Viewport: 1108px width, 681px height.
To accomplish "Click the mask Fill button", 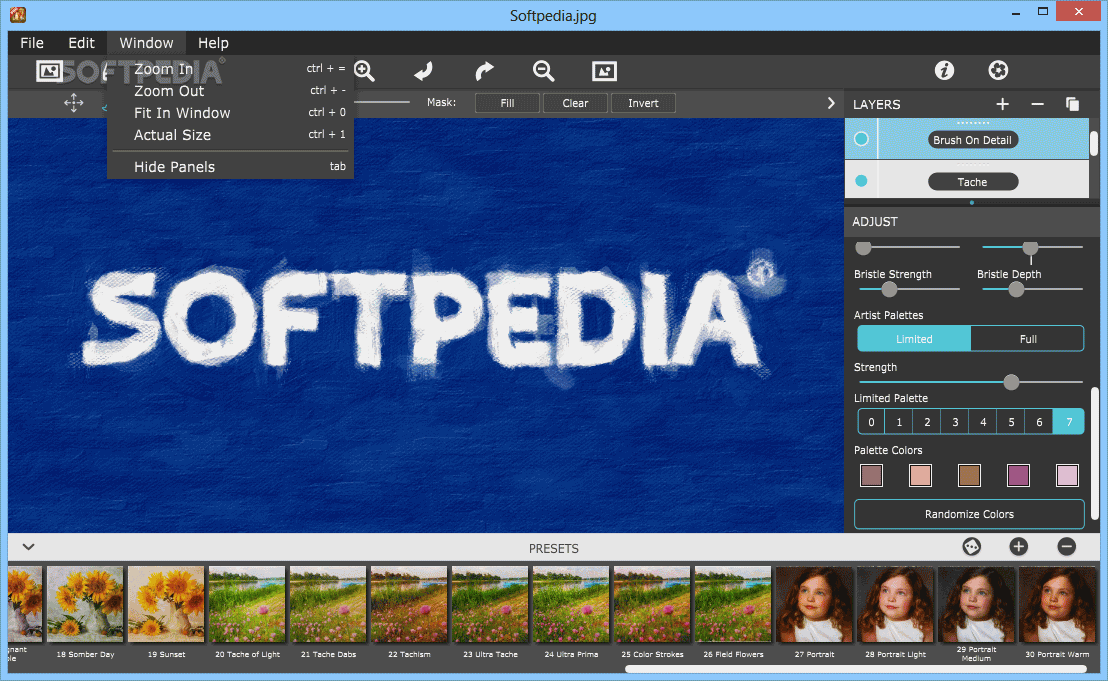I will 507,103.
